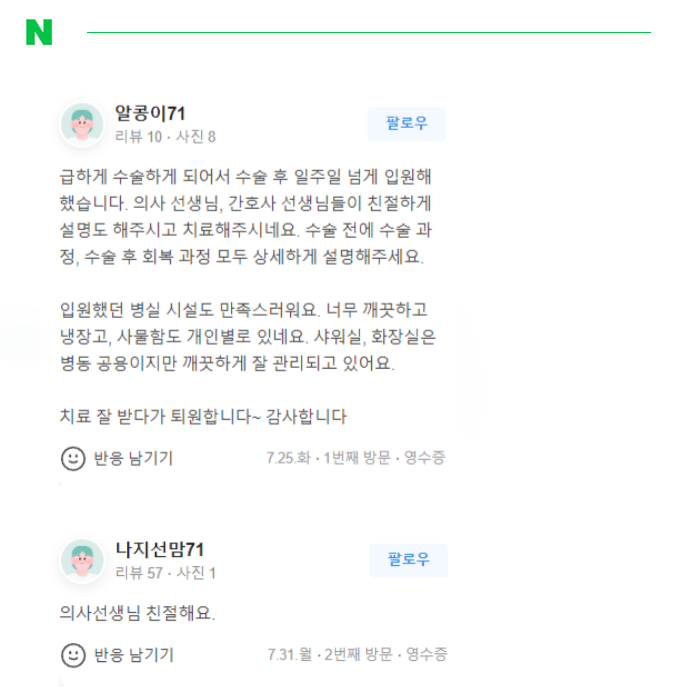Click the smiley icon under 알콩이71's review

click(x=73, y=458)
